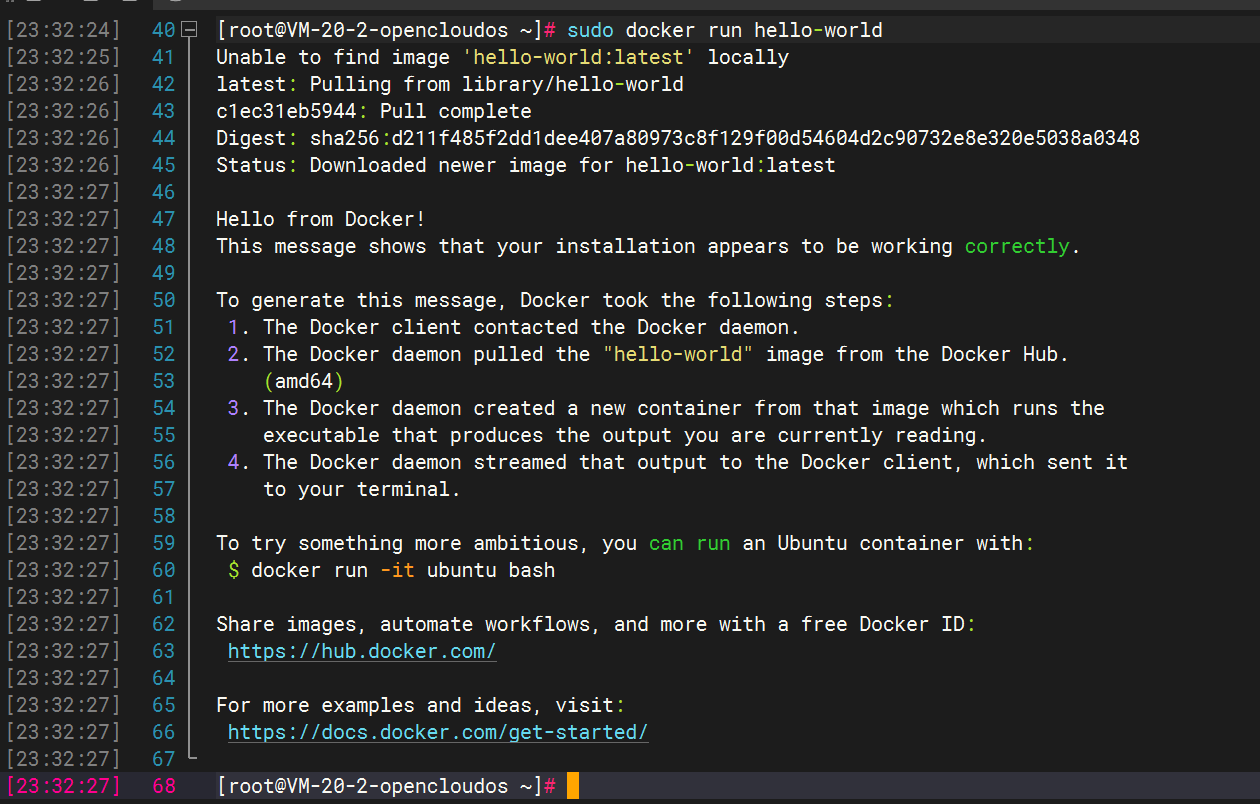Click 'Downloaded newer image for hello-world' text
Screen dimensions: 1260x804
pos(532,165)
